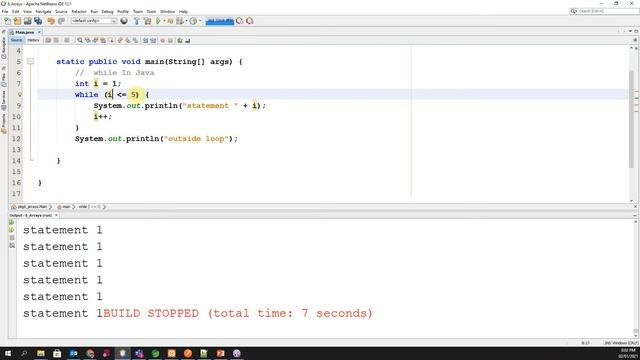This screenshot has height=360, width=640.
Task: Click the clock-style toolbar icon
Action: 193,21
